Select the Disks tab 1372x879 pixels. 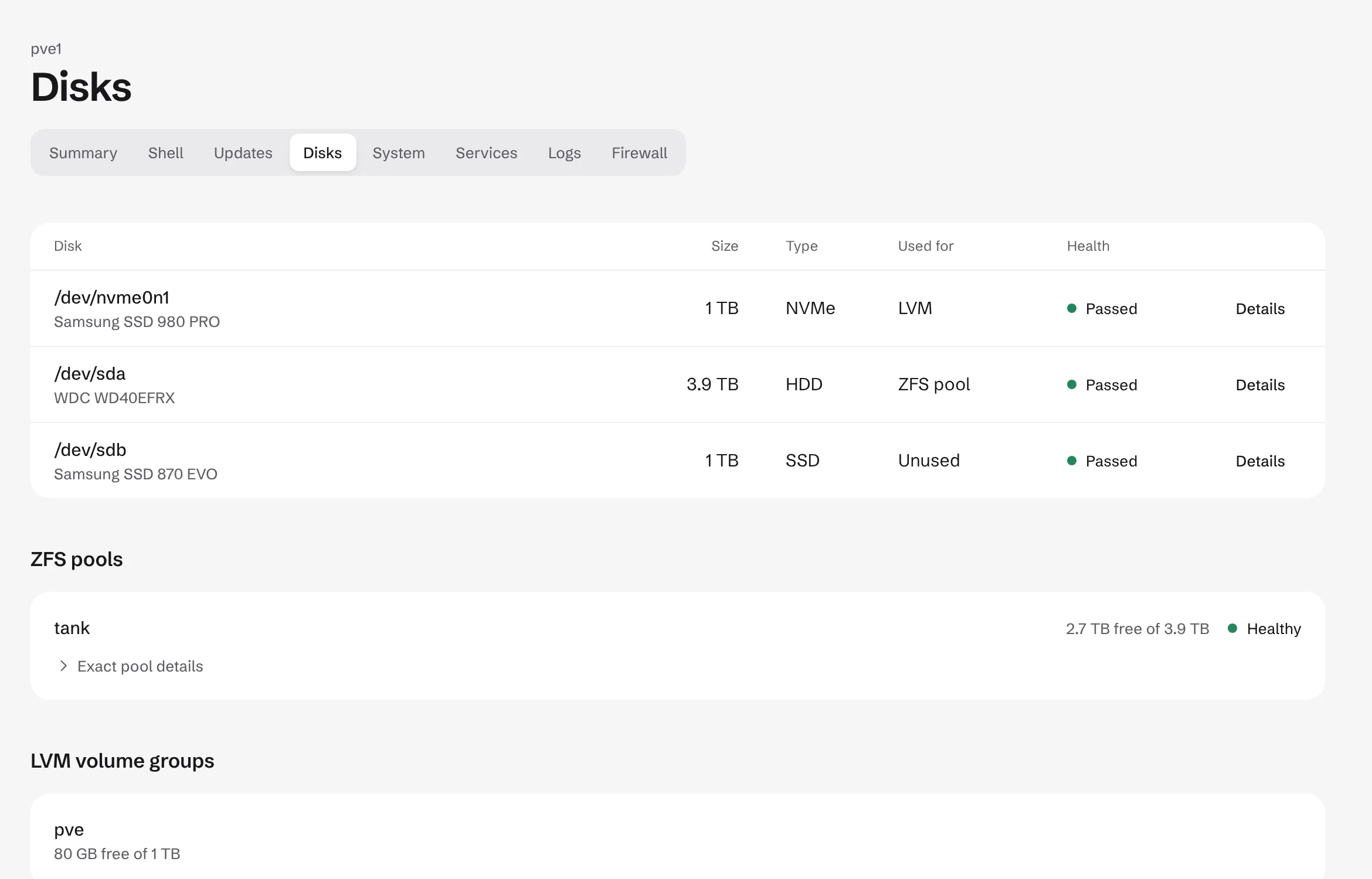click(x=322, y=153)
